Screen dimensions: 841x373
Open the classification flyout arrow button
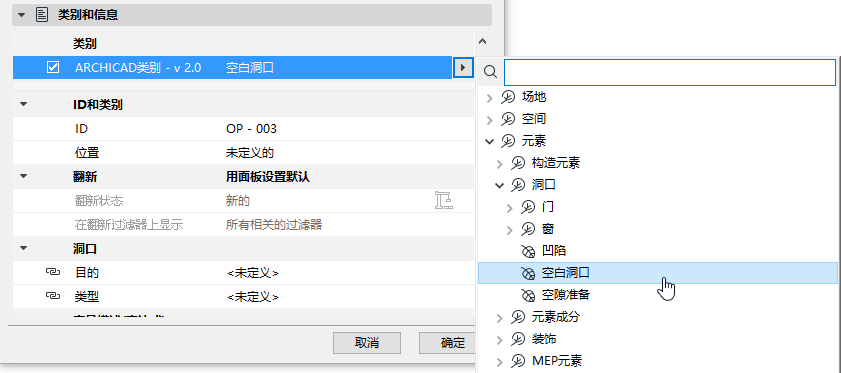point(463,68)
